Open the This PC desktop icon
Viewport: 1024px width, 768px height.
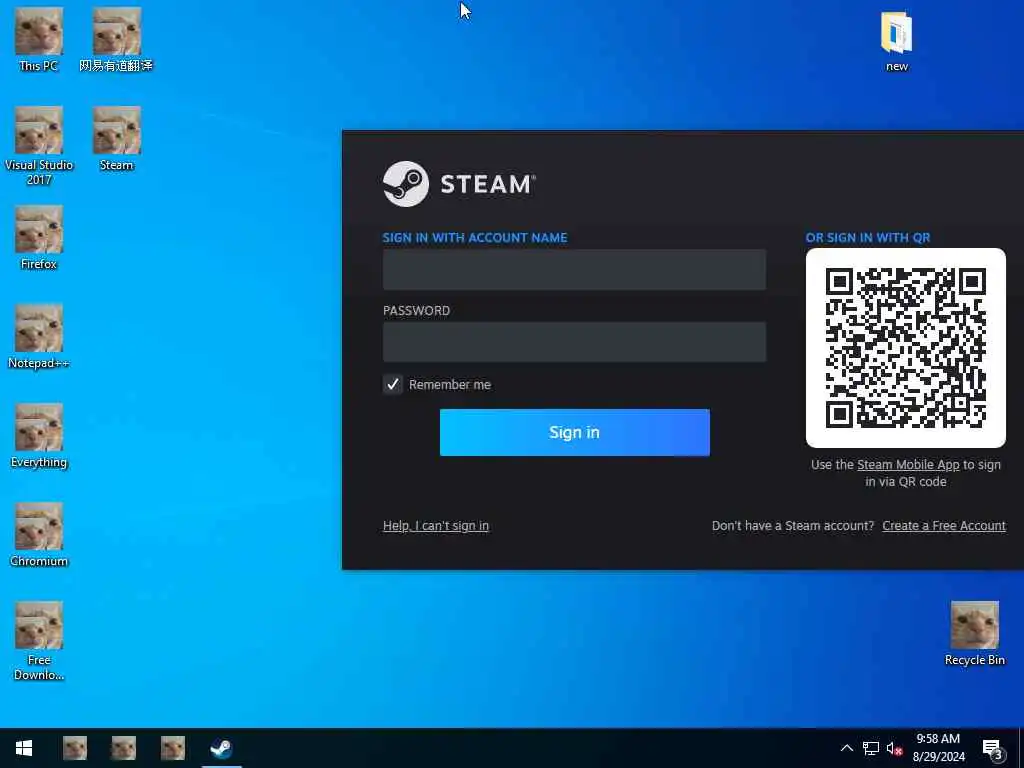tap(39, 39)
